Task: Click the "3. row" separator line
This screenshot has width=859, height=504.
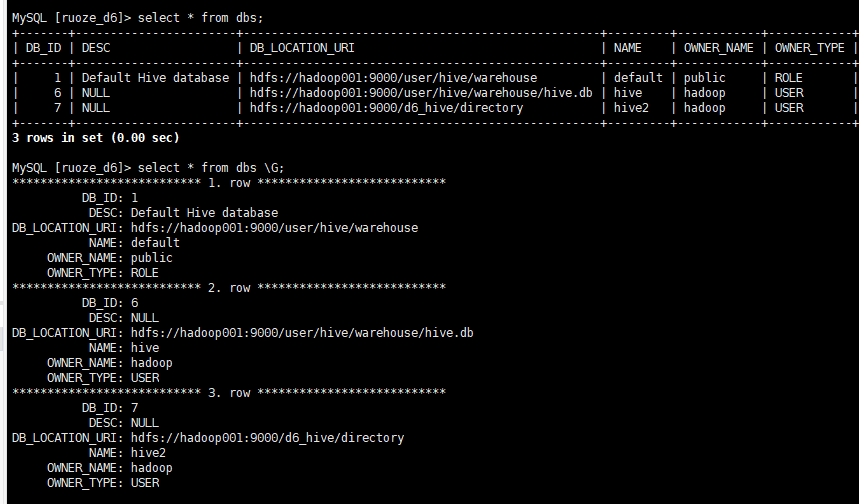Action: pyautogui.click(x=228, y=393)
